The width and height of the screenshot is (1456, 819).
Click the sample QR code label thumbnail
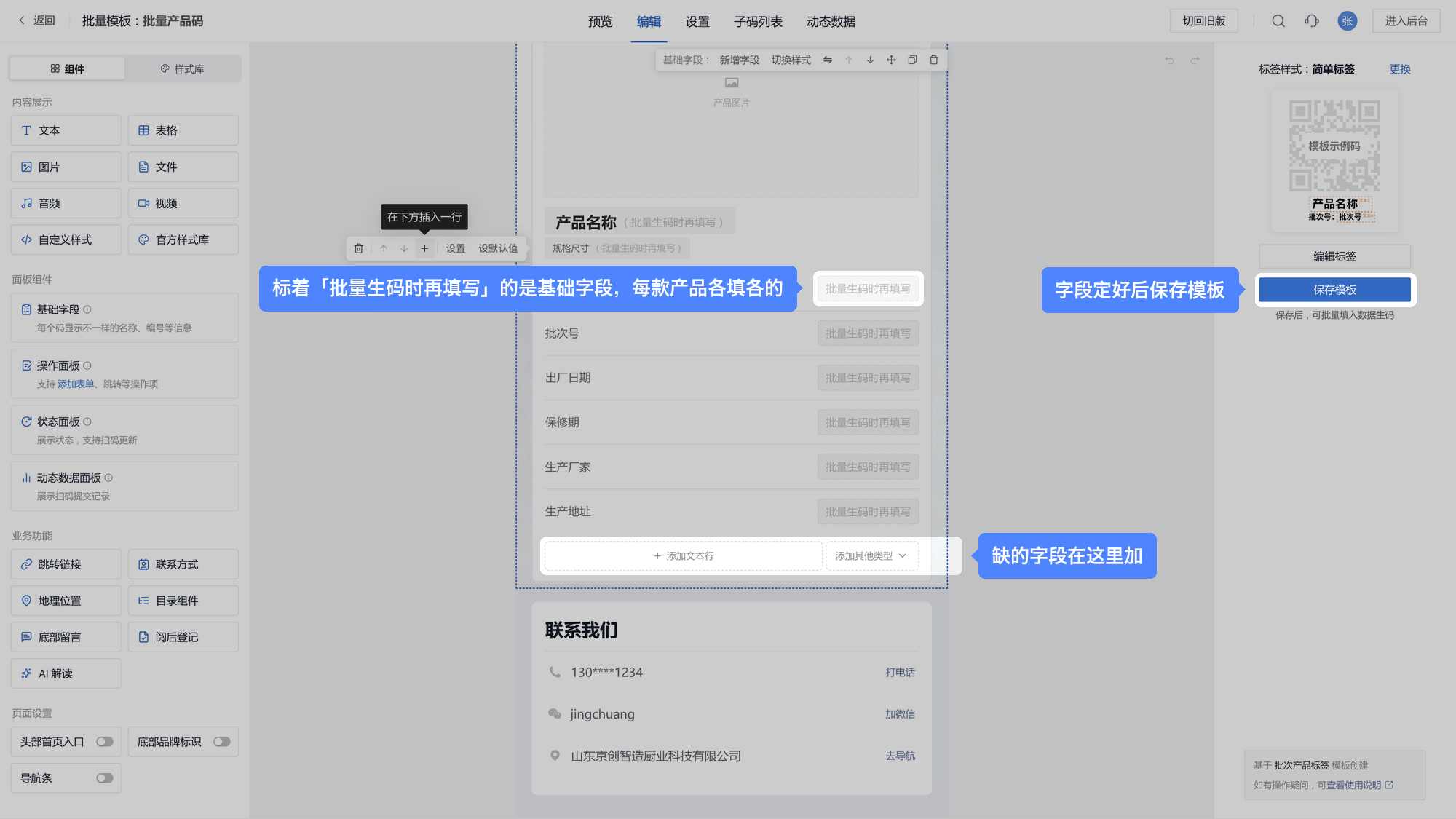click(1334, 162)
